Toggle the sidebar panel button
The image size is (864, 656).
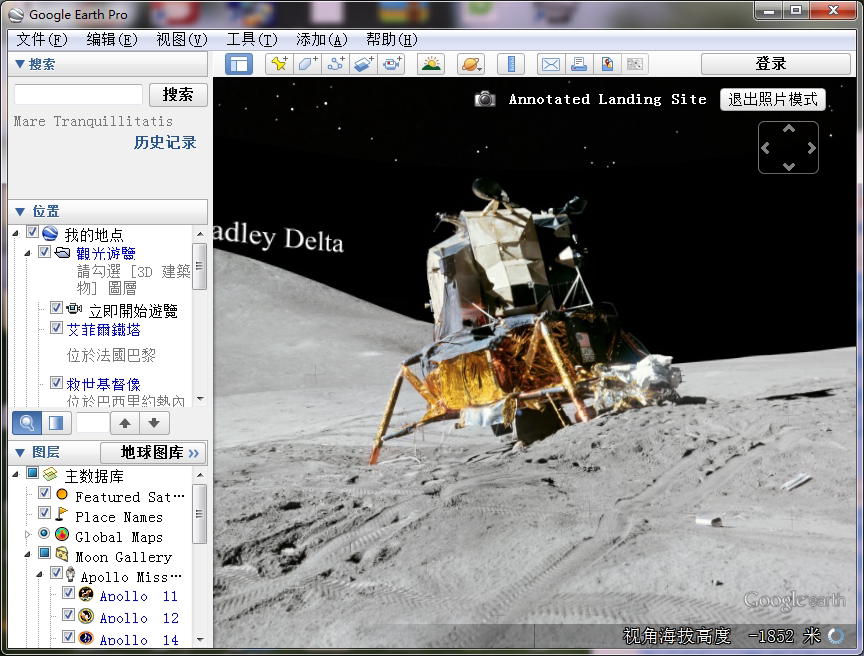pyautogui.click(x=239, y=64)
